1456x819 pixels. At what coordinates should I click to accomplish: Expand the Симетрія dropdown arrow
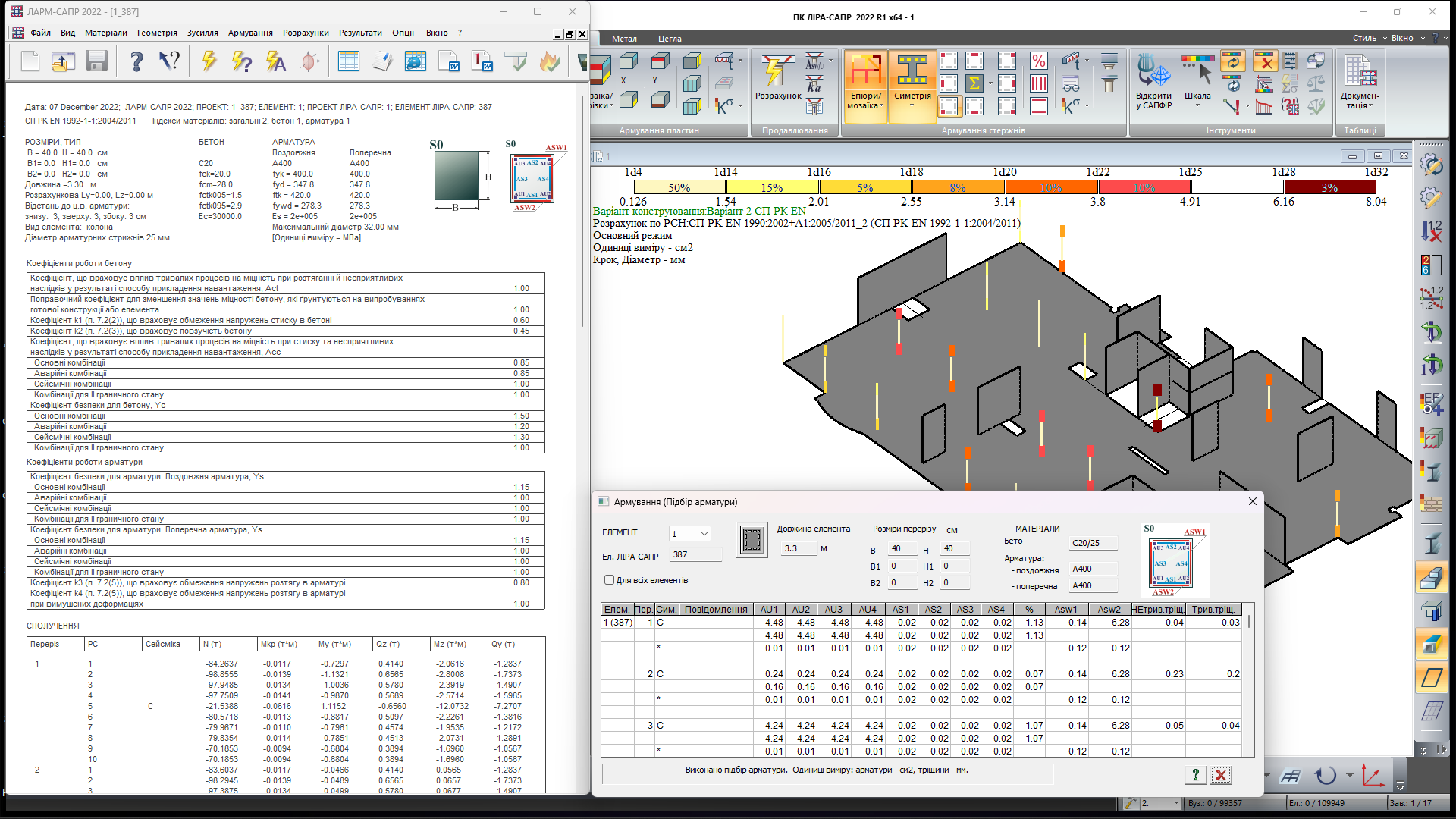pyautogui.click(x=912, y=105)
